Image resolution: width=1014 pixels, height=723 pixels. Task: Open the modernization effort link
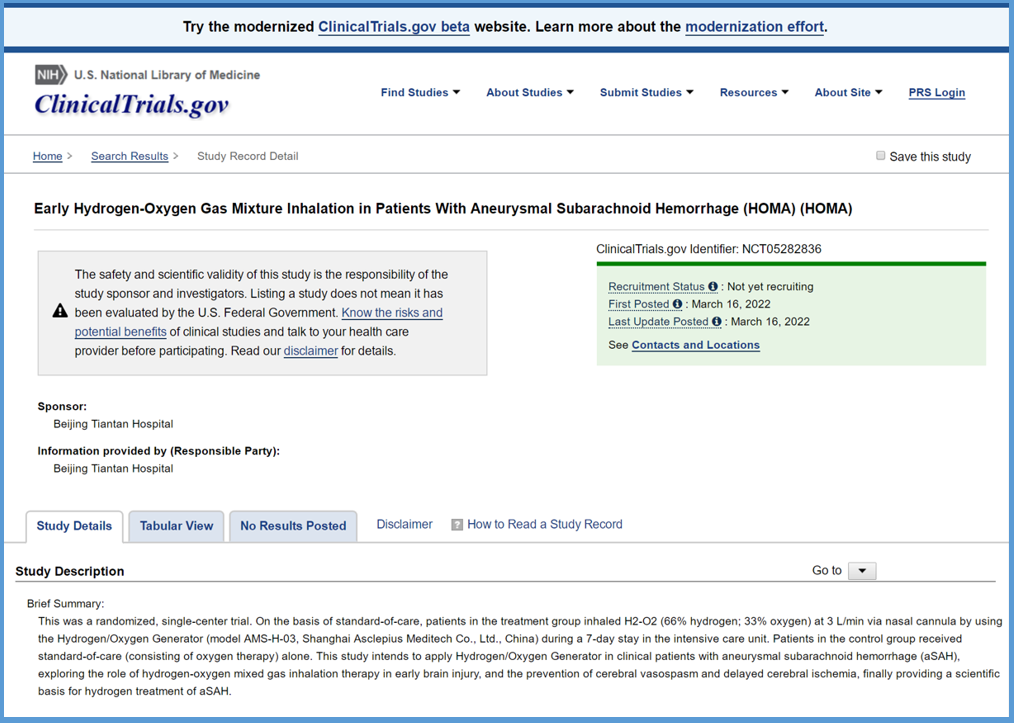tap(754, 27)
